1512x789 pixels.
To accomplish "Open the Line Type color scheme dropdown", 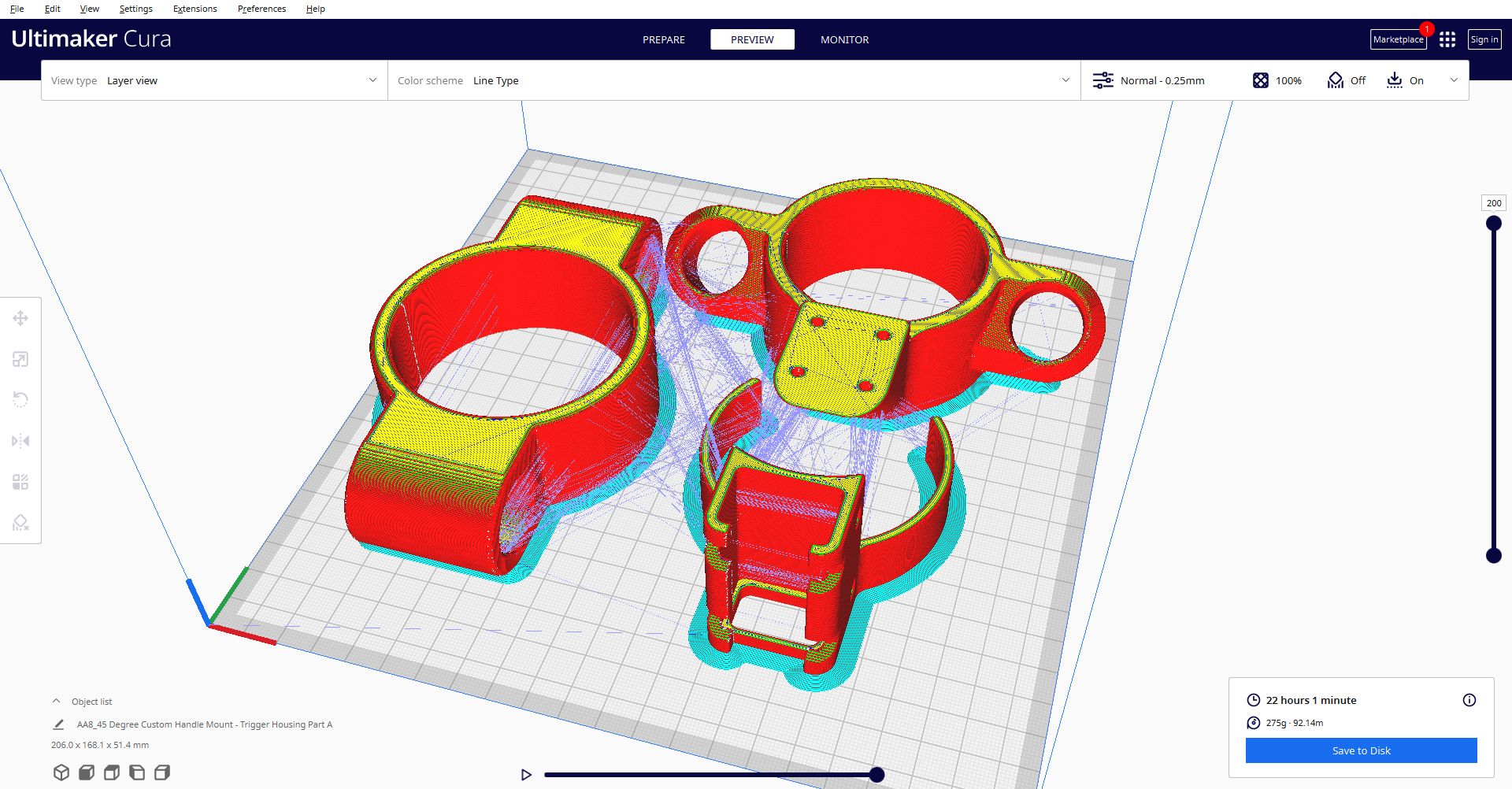I will click(x=732, y=80).
